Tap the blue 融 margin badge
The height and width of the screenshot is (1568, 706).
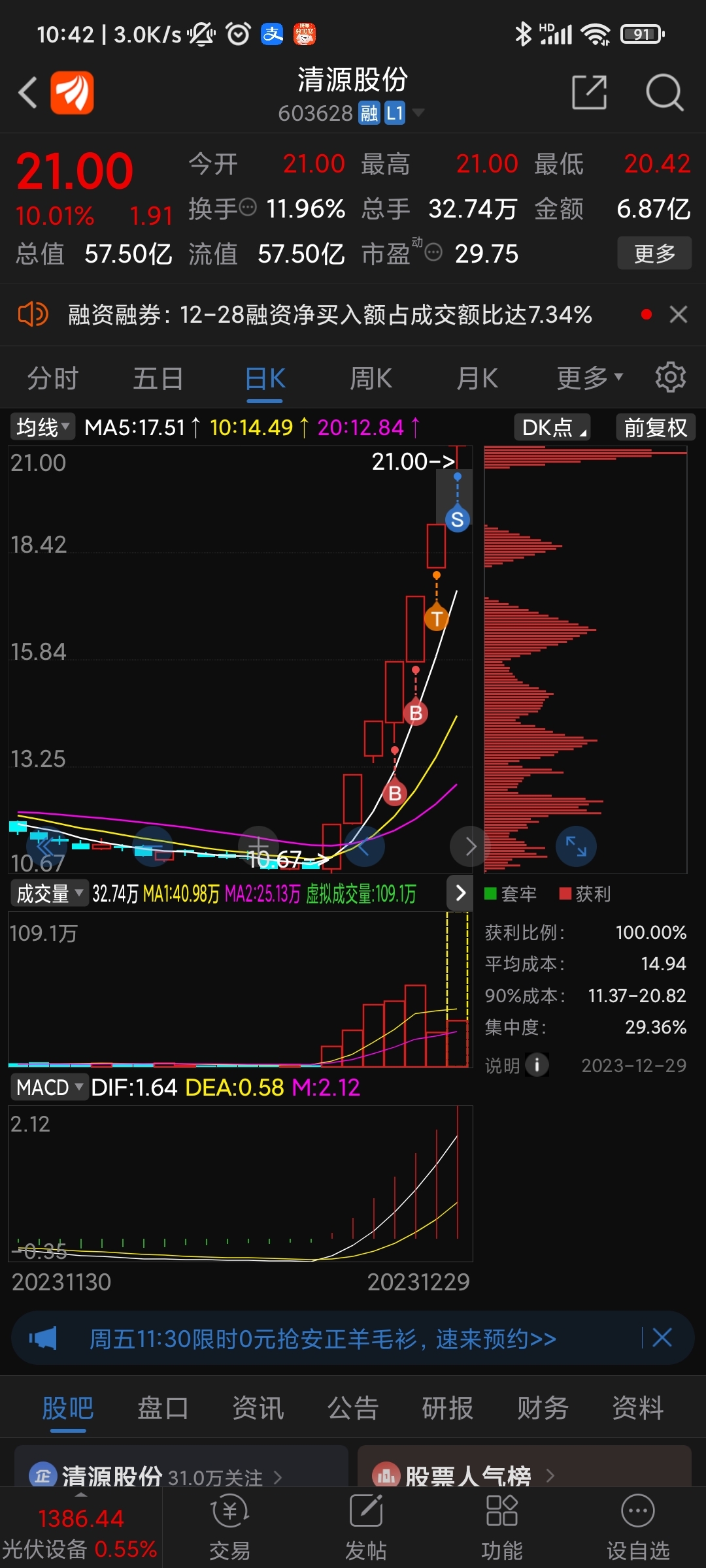point(369,113)
